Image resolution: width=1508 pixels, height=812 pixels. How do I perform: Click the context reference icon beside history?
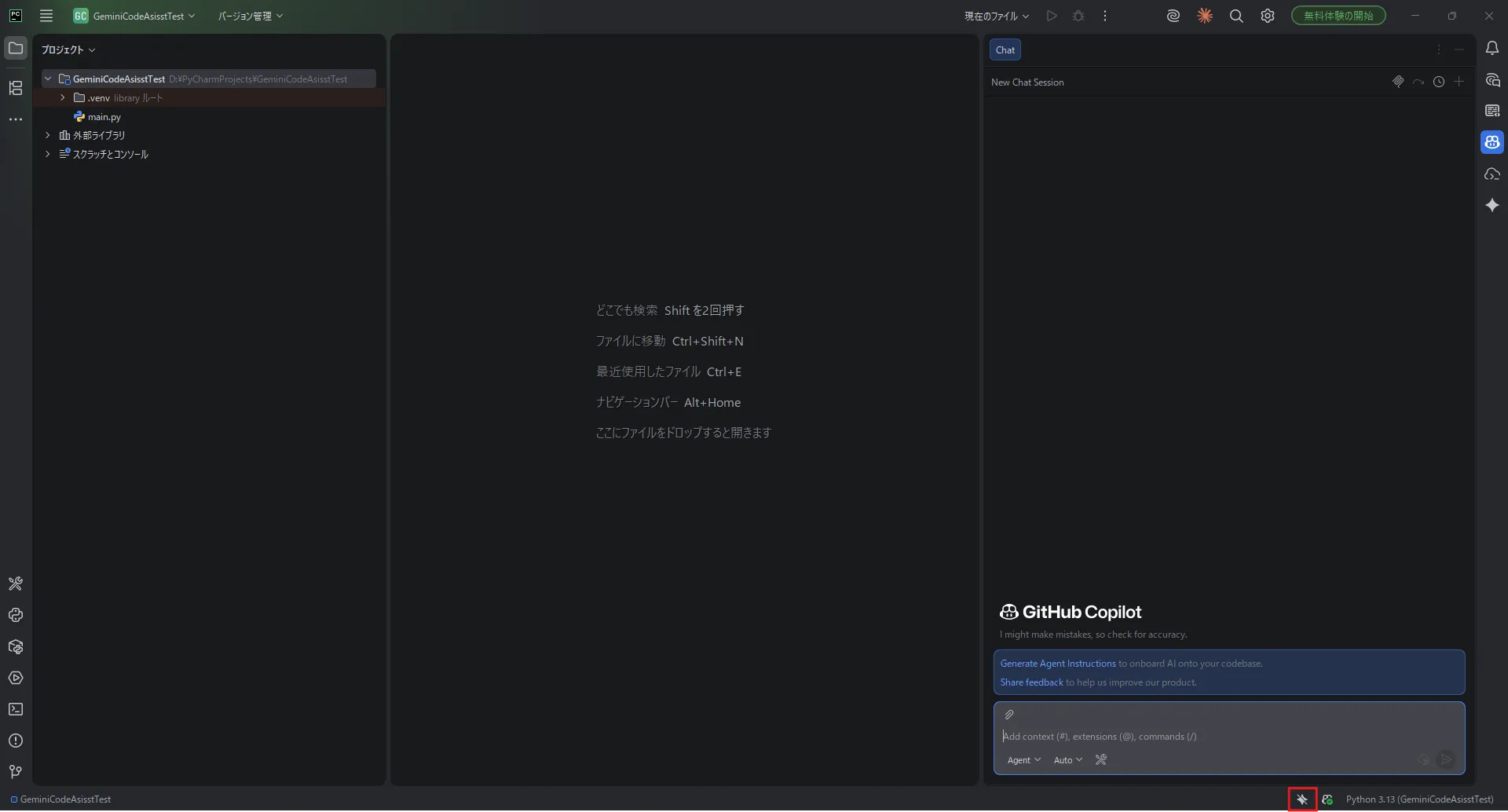1398,82
